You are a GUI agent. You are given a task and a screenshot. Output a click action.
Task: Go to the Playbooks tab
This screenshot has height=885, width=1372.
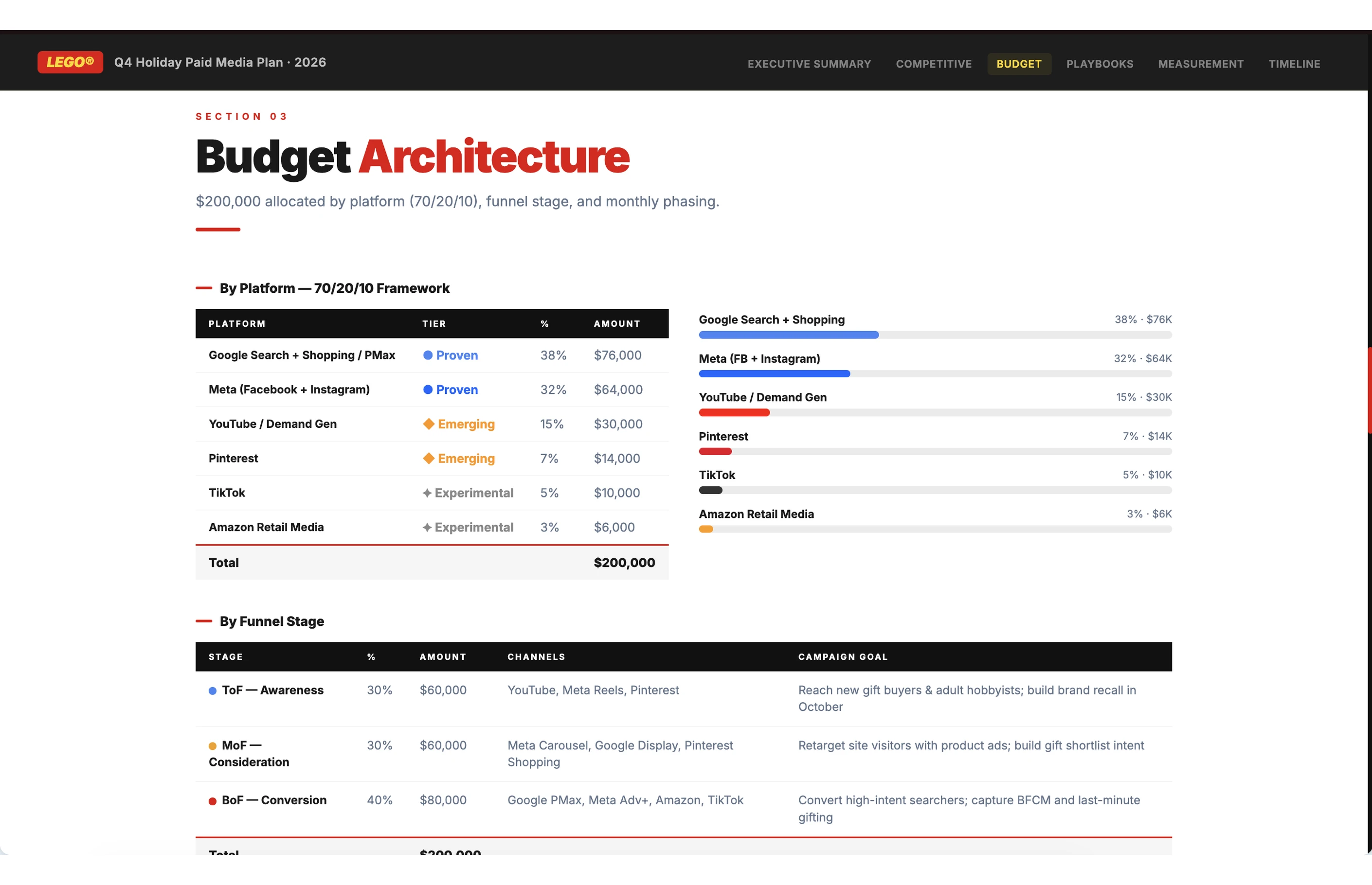(1100, 64)
